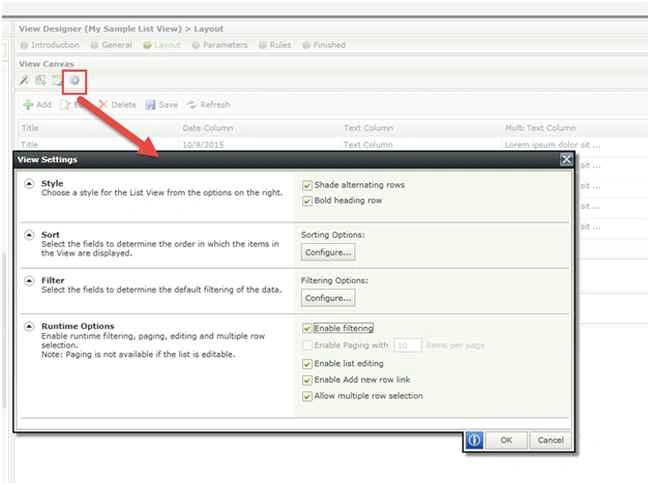Click the Refresh toolbar button
650x485 pixels.
209,105
